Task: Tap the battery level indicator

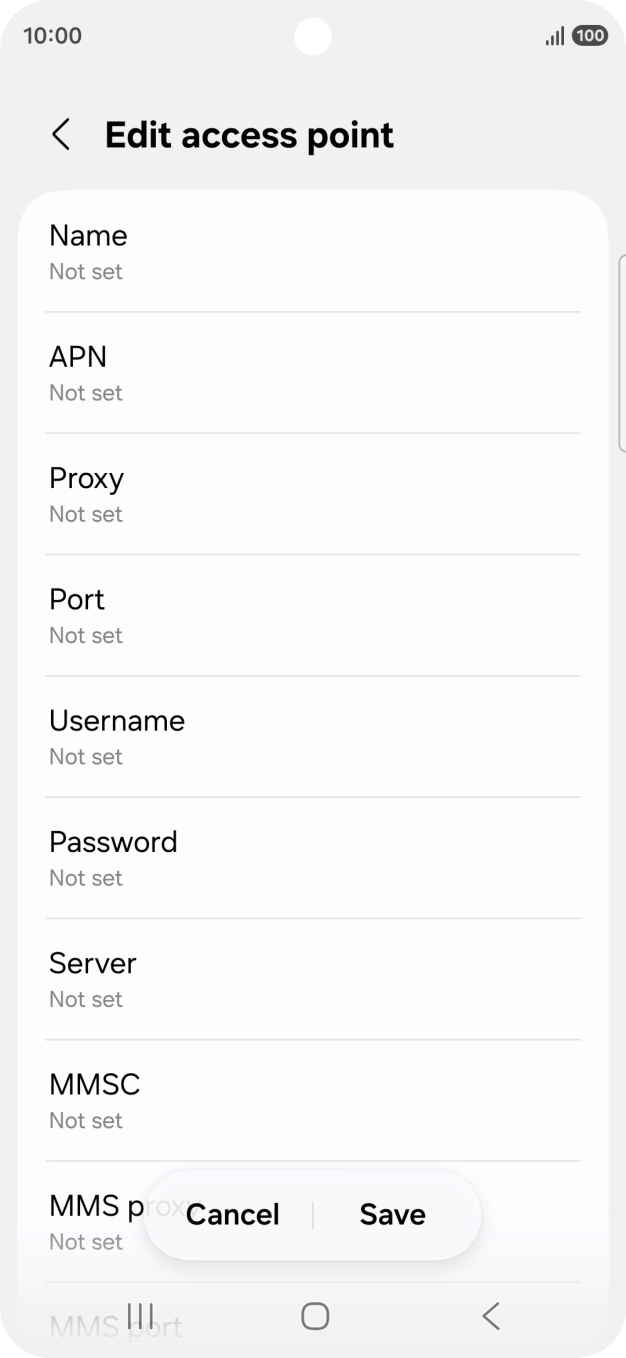Action: 590,36
